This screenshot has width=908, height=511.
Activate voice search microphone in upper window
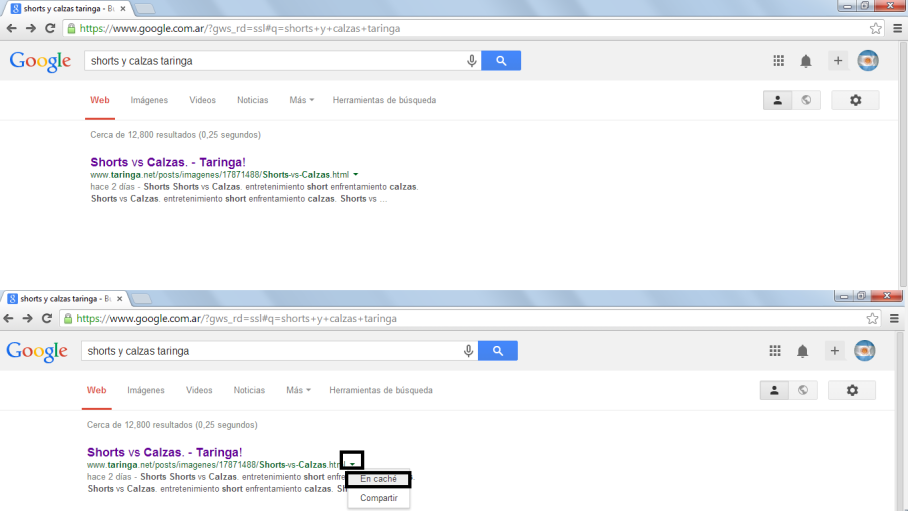tap(471, 61)
